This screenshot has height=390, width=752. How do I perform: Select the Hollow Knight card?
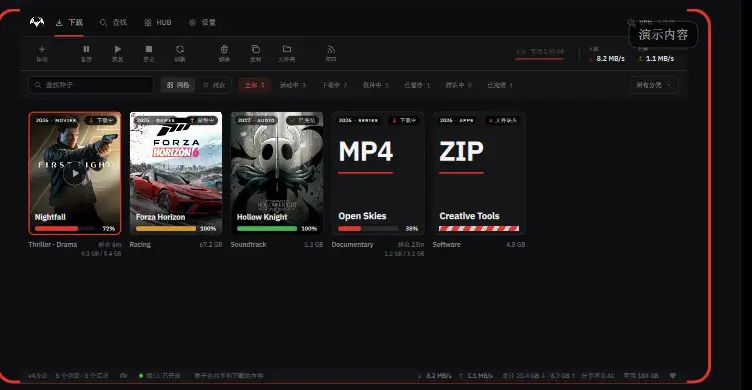pyautogui.click(x=277, y=174)
